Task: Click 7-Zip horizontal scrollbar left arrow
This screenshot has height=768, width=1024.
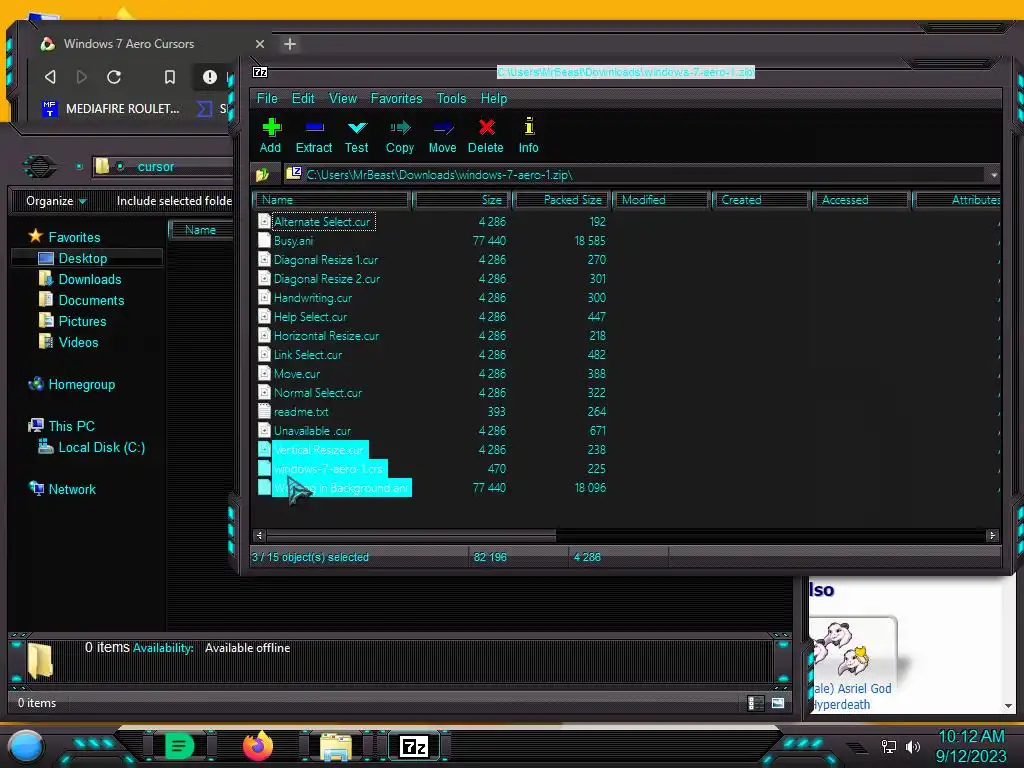Action: 259,536
